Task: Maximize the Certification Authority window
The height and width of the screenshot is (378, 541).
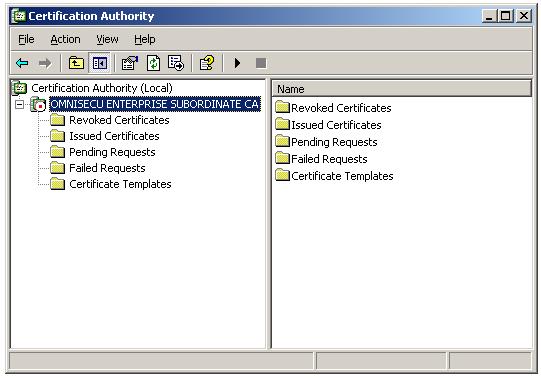Action: [x=505, y=16]
